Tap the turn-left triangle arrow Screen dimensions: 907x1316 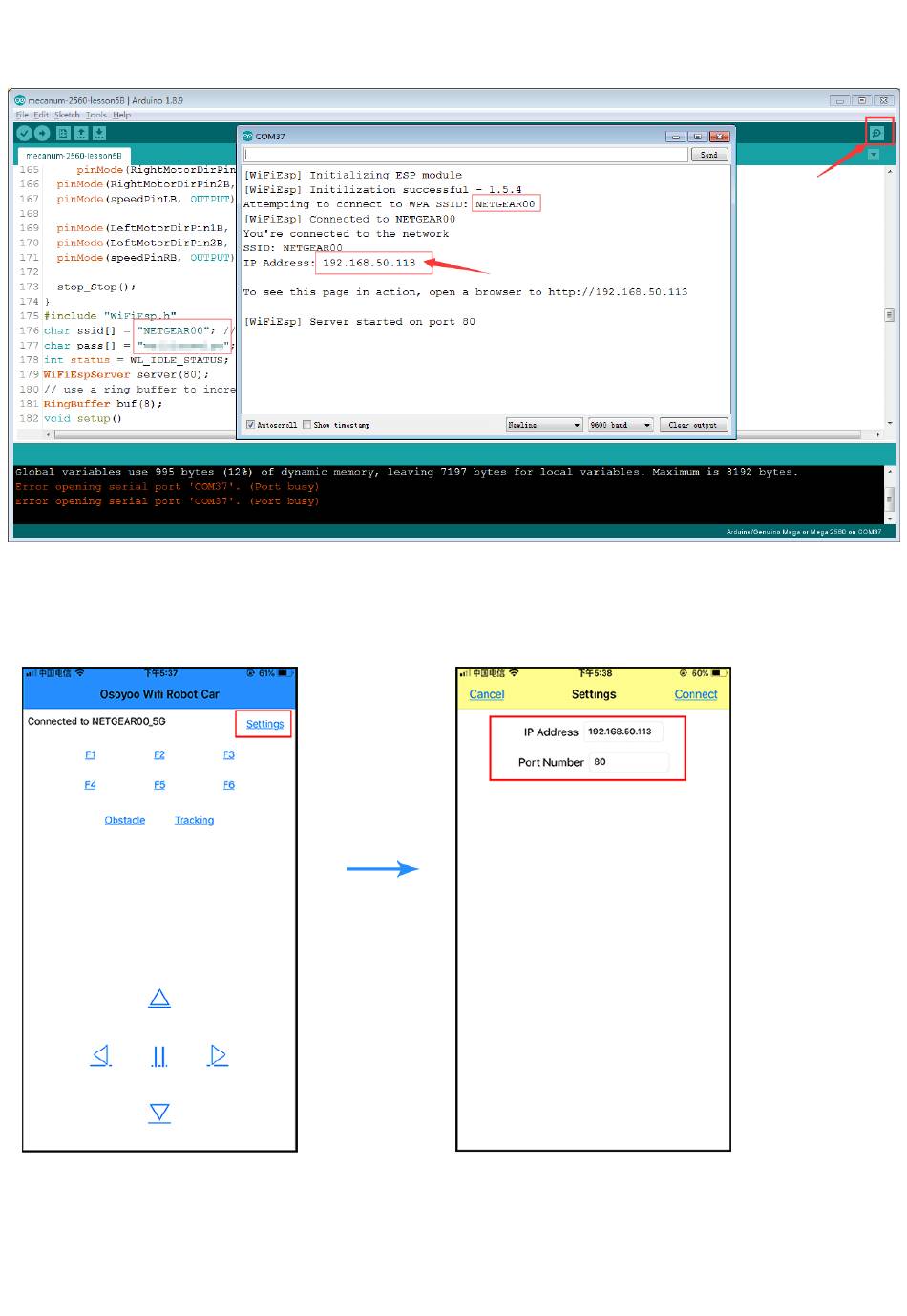pos(101,1055)
